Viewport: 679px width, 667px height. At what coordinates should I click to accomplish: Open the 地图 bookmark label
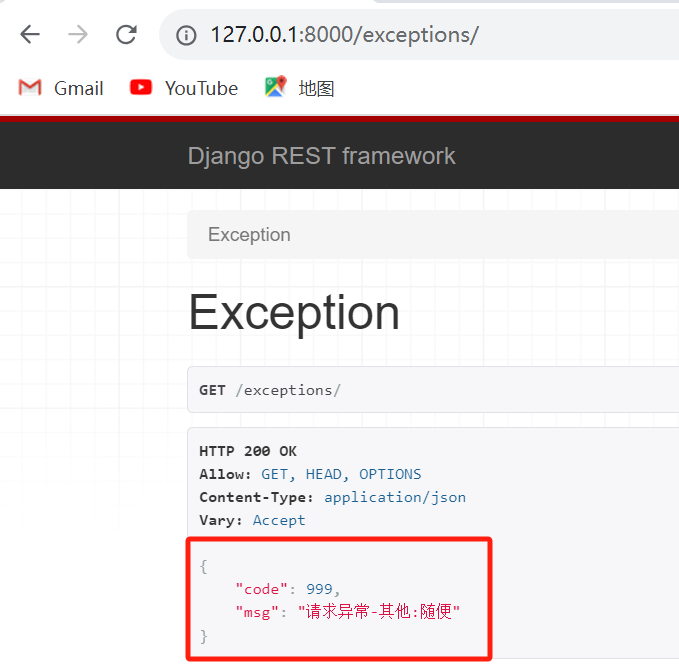click(x=316, y=88)
